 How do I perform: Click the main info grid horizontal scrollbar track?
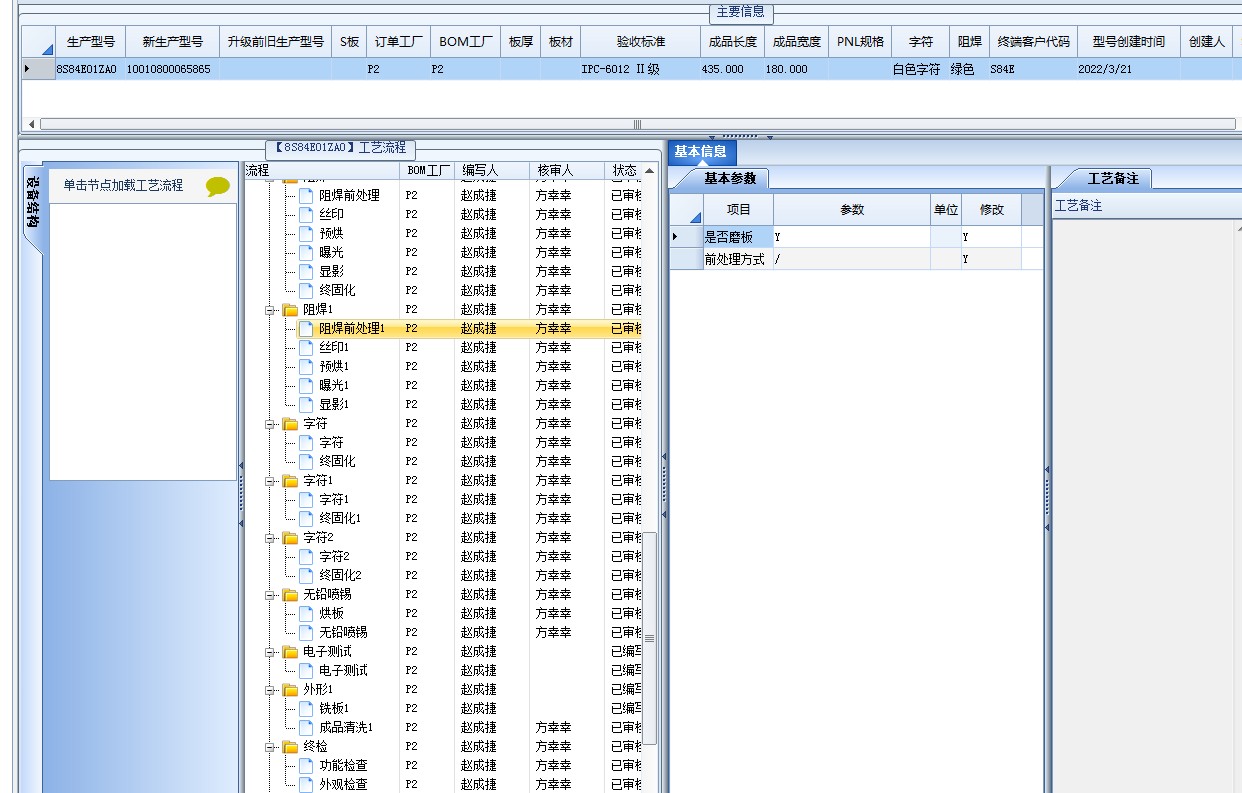(636, 124)
